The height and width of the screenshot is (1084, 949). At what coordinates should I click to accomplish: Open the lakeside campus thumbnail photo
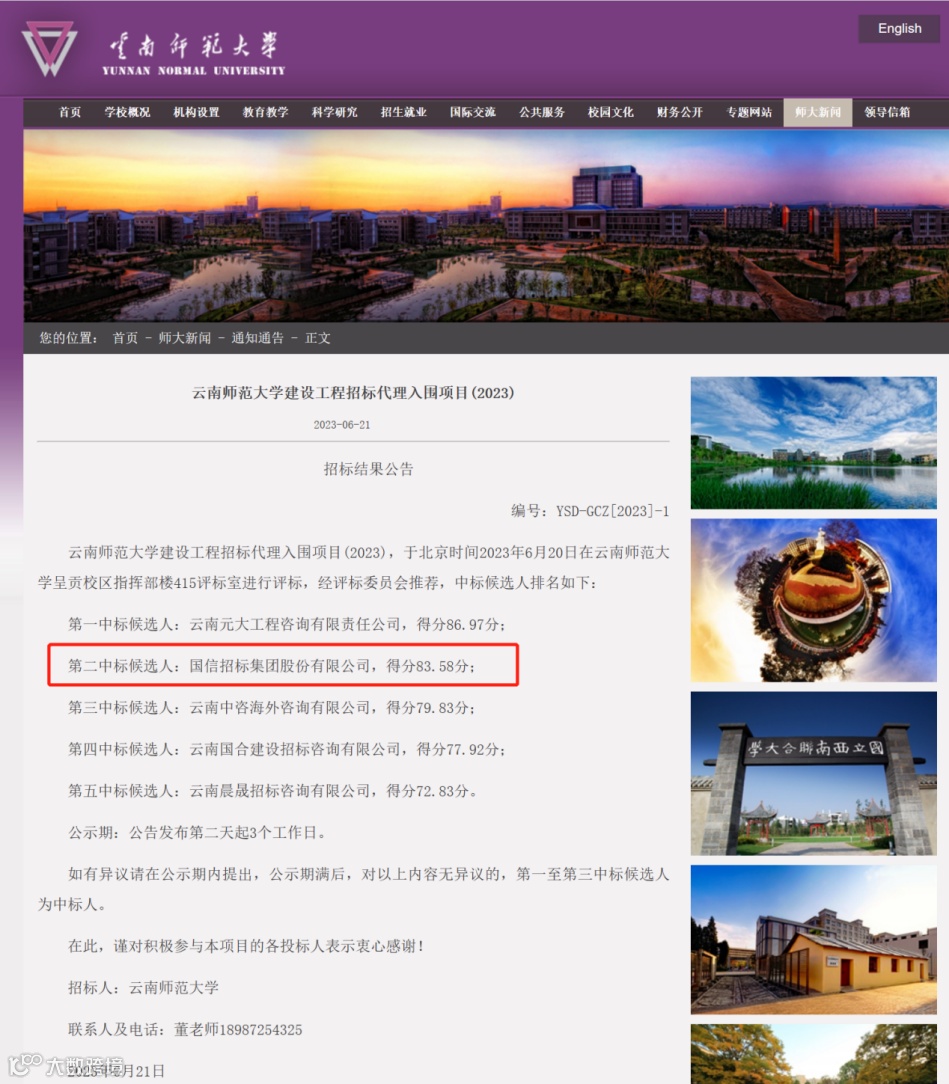pyautogui.click(x=814, y=442)
